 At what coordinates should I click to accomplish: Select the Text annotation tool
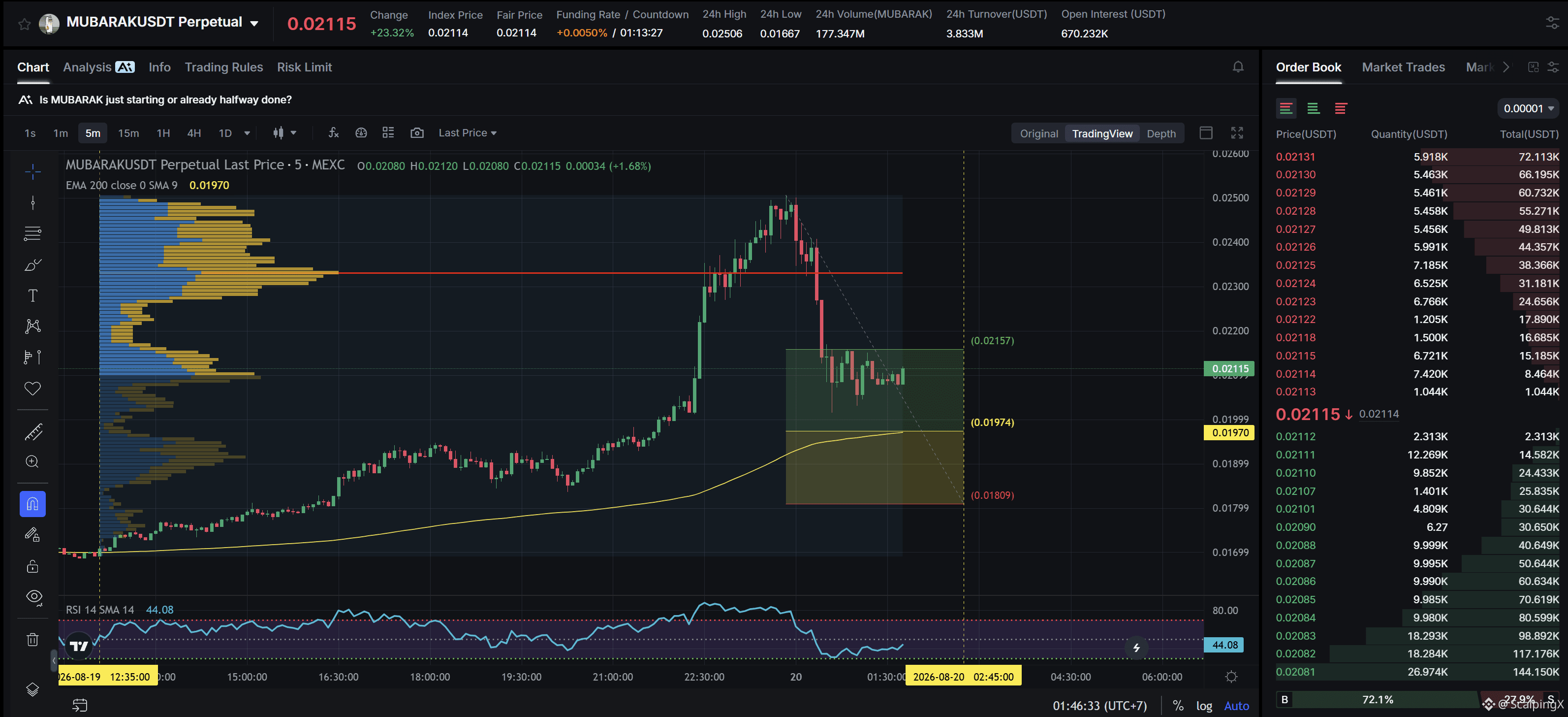[33, 295]
